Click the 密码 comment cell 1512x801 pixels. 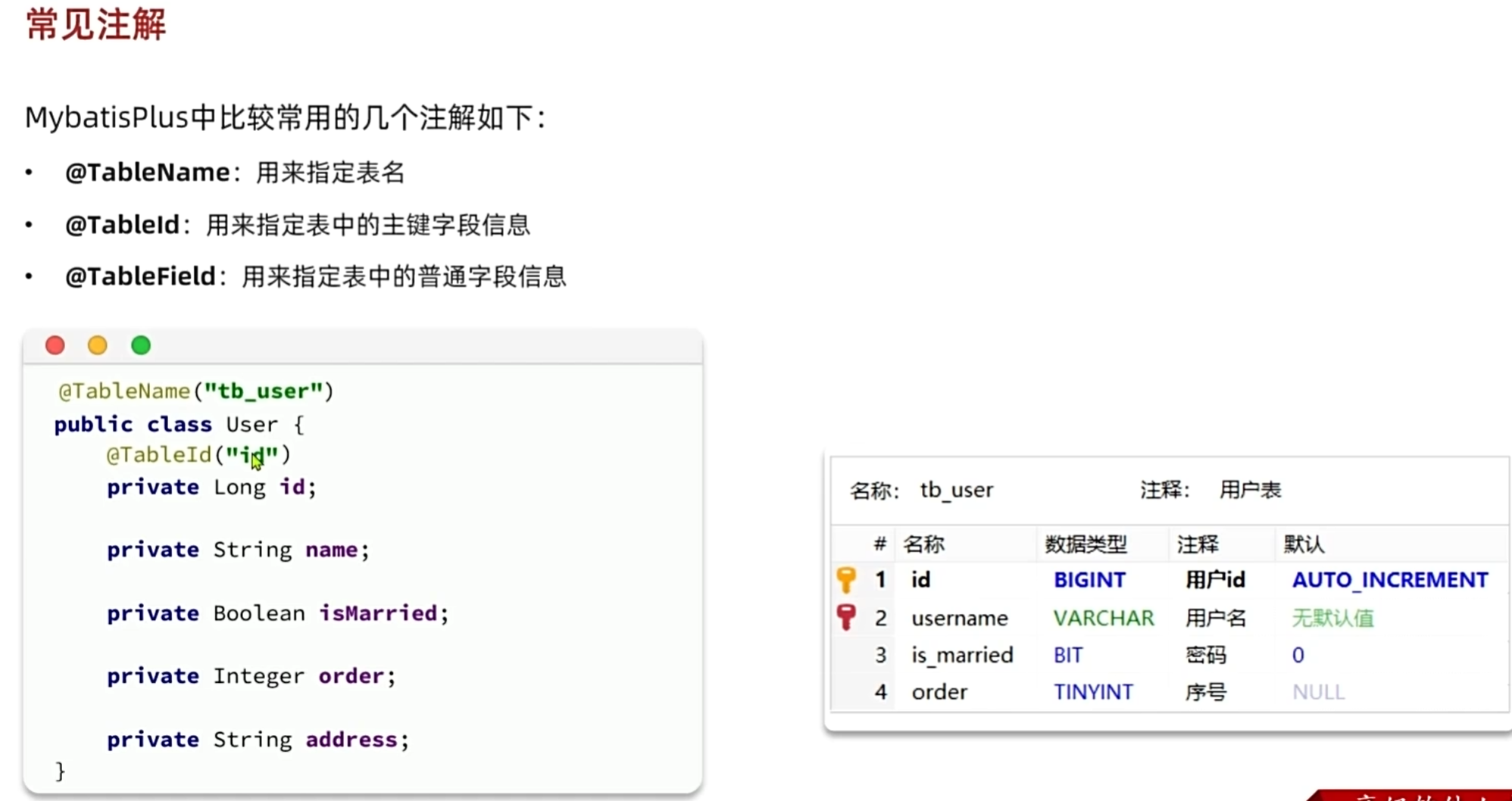click(1205, 655)
